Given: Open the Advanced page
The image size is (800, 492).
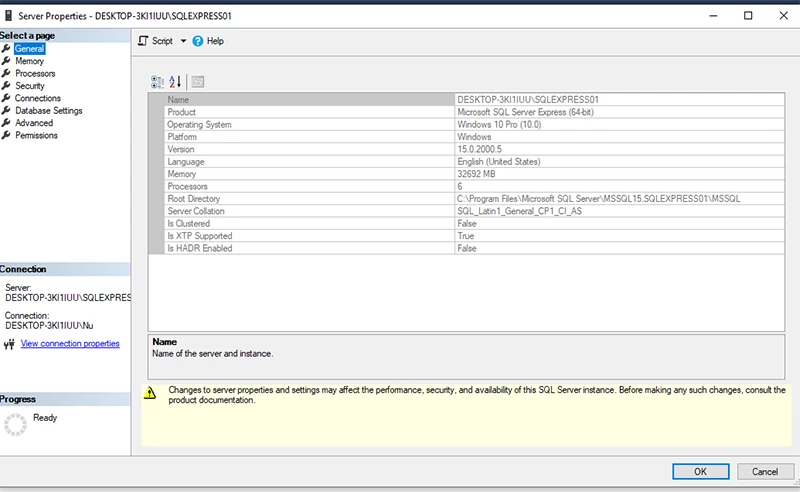Looking at the screenshot, I should [x=34, y=123].
